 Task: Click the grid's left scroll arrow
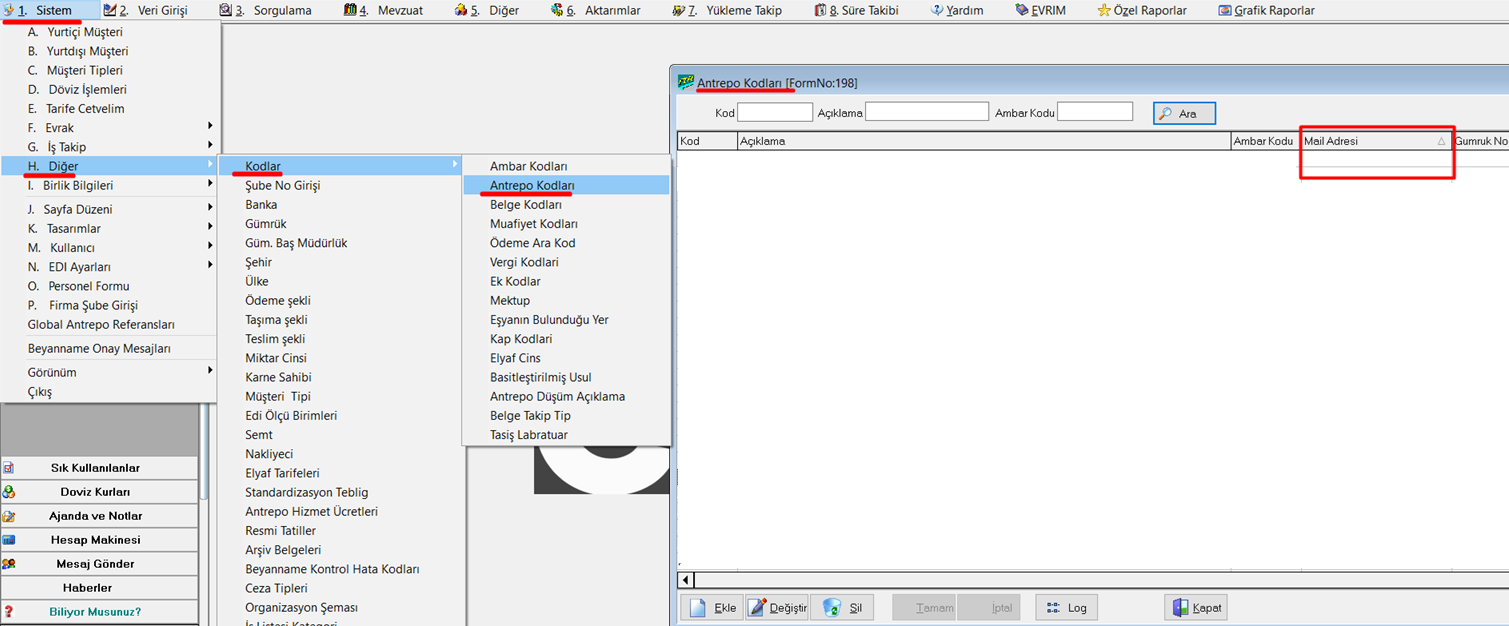[x=686, y=580]
